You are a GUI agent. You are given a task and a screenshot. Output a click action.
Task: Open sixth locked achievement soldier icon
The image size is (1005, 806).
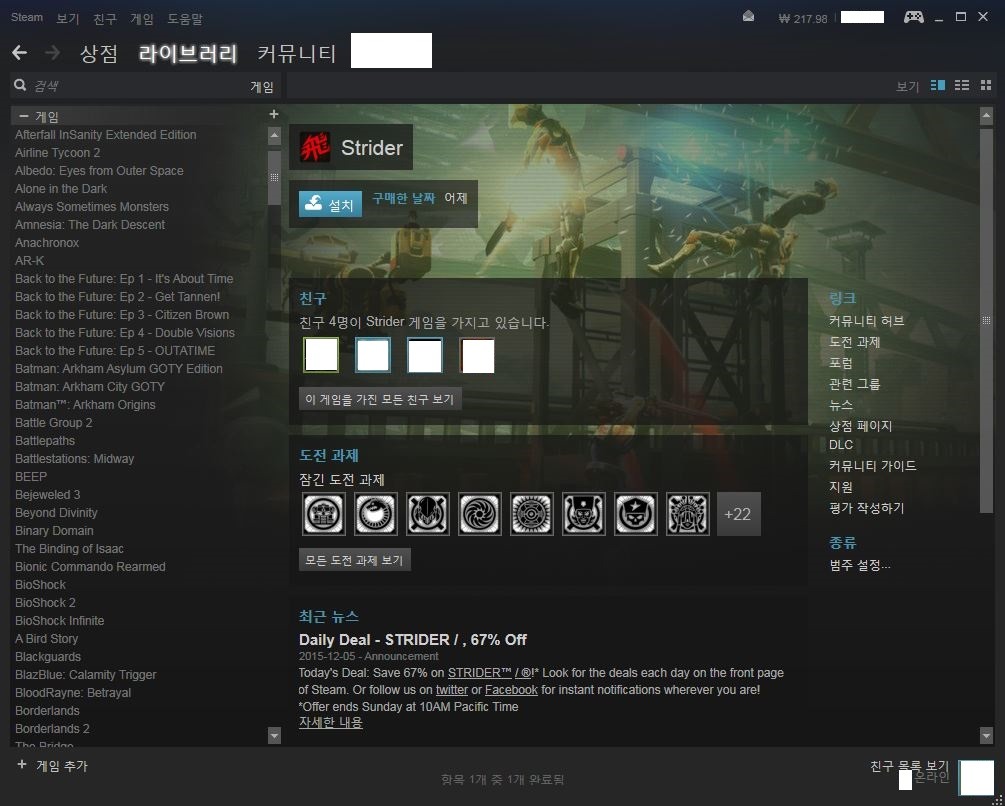tap(583, 514)
